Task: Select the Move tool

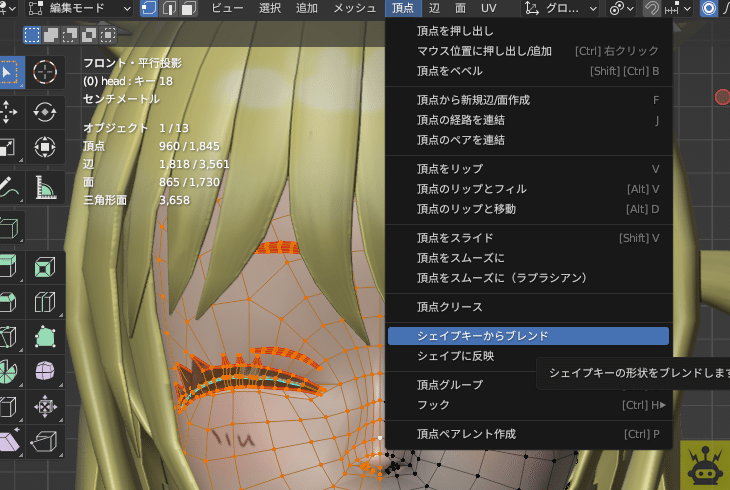Action: point(8,112)
